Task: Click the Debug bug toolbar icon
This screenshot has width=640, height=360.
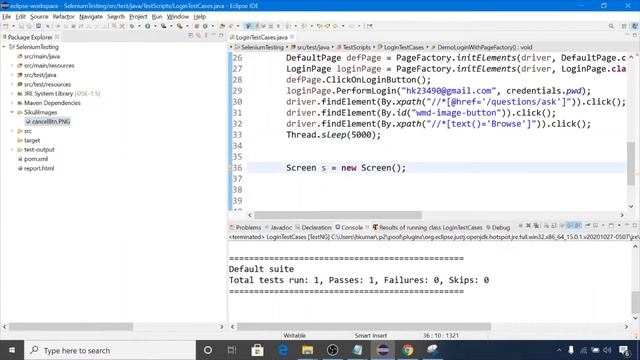Action: point(132,26)
